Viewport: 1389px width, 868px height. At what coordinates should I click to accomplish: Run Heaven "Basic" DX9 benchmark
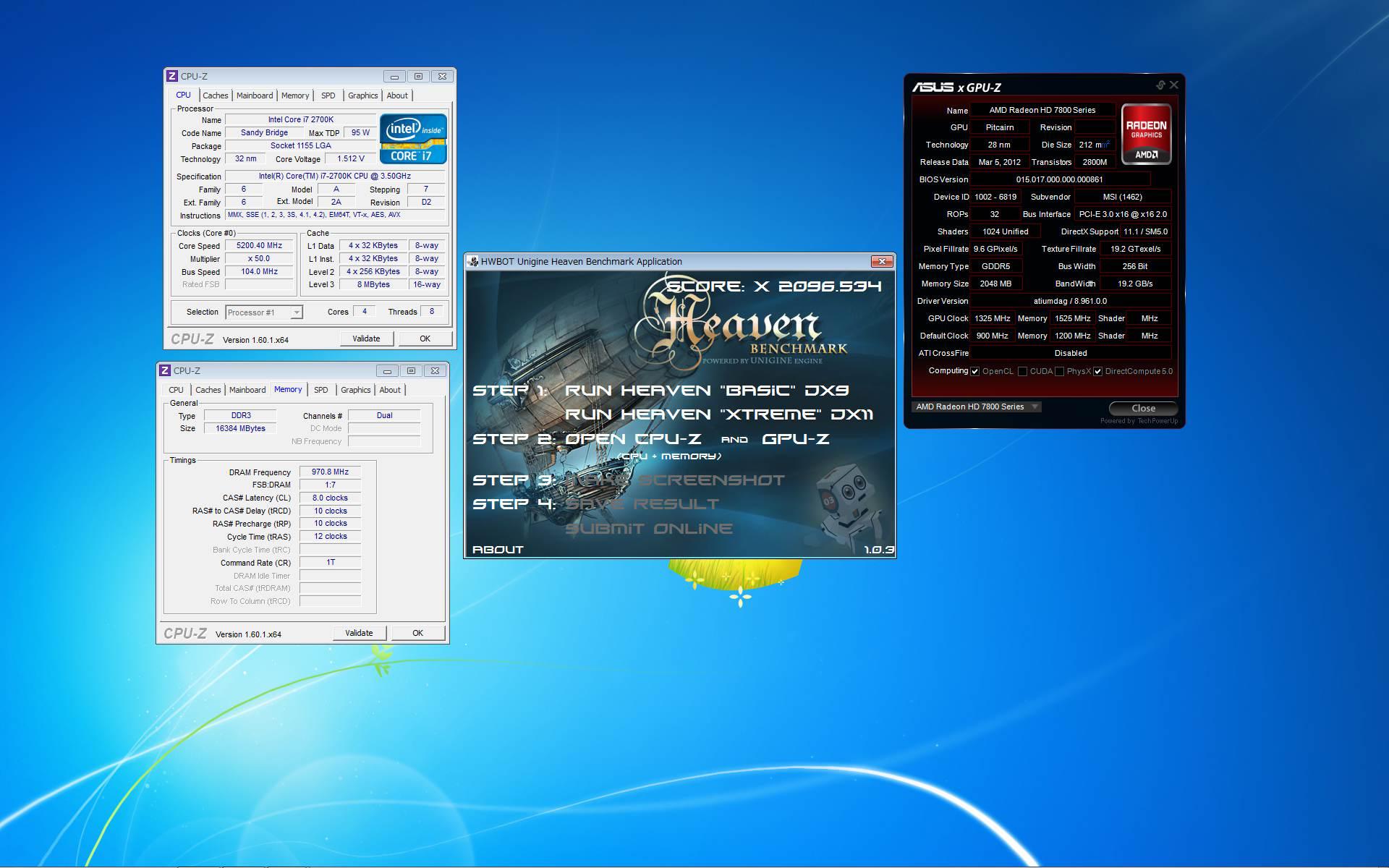tap(707, 391)
